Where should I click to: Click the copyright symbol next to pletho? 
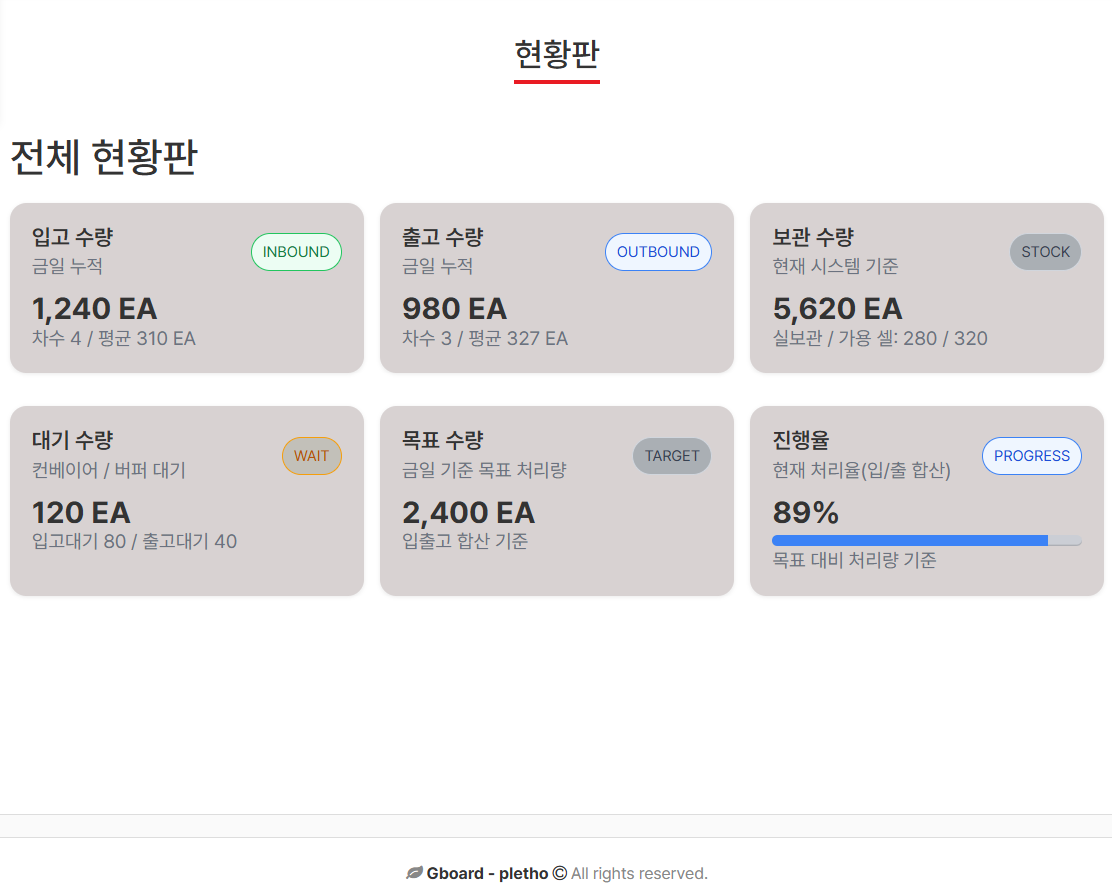[559, 873]
